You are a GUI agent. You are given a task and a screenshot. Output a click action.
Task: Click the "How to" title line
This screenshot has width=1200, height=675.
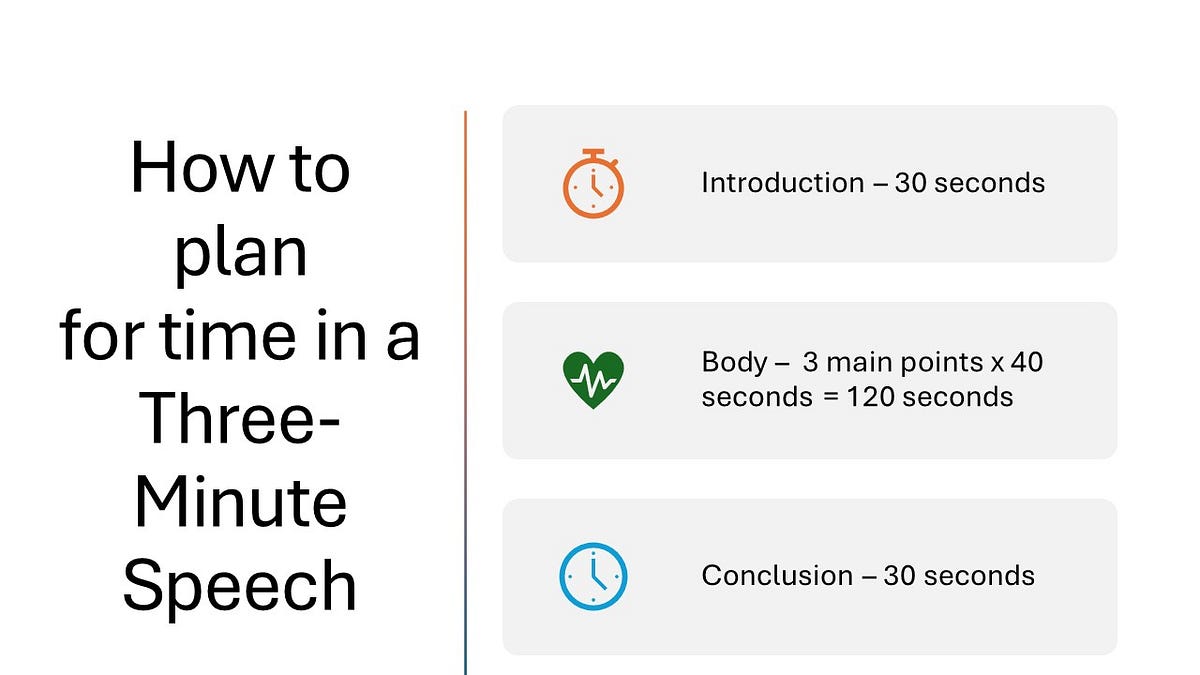(x=240, y=168)
